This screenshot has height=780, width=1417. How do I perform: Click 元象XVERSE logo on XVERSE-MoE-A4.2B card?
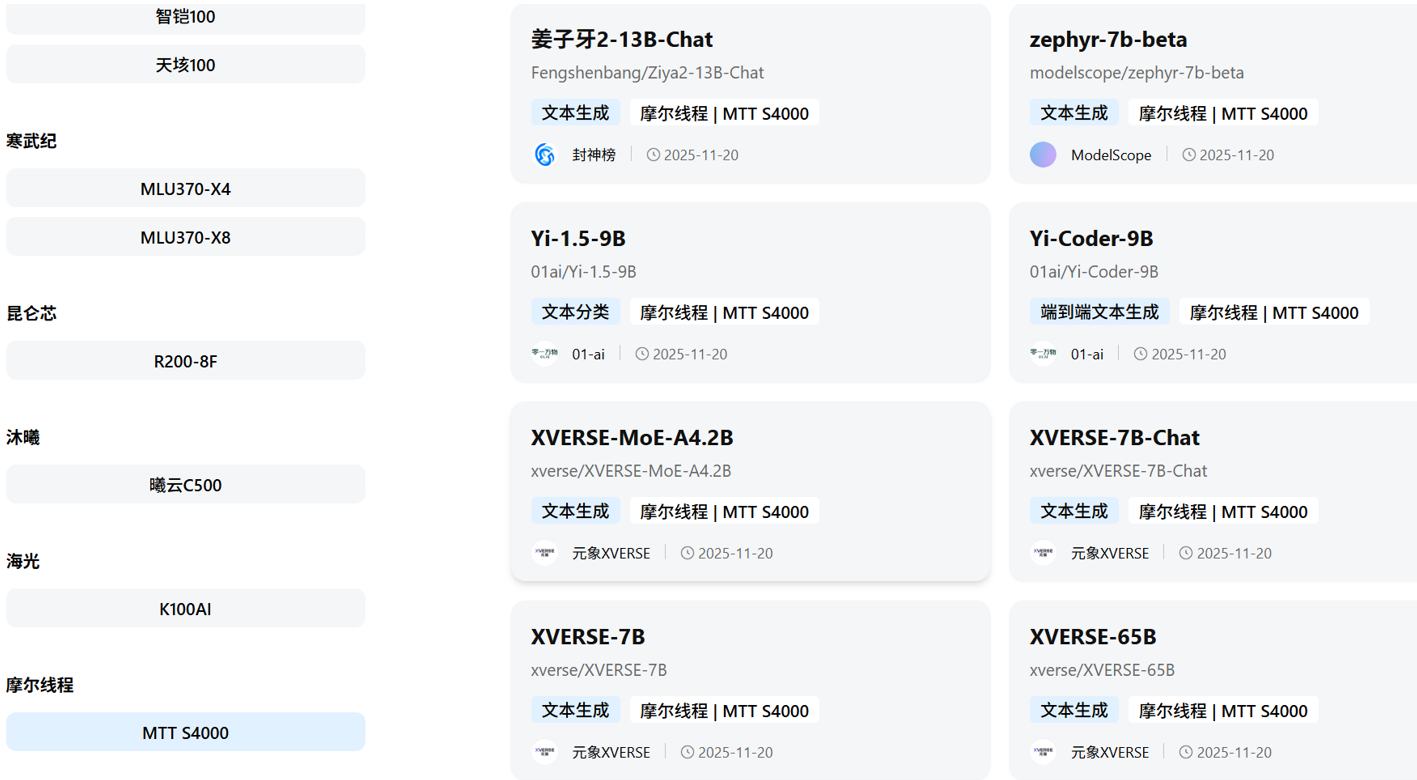point(545,553)
